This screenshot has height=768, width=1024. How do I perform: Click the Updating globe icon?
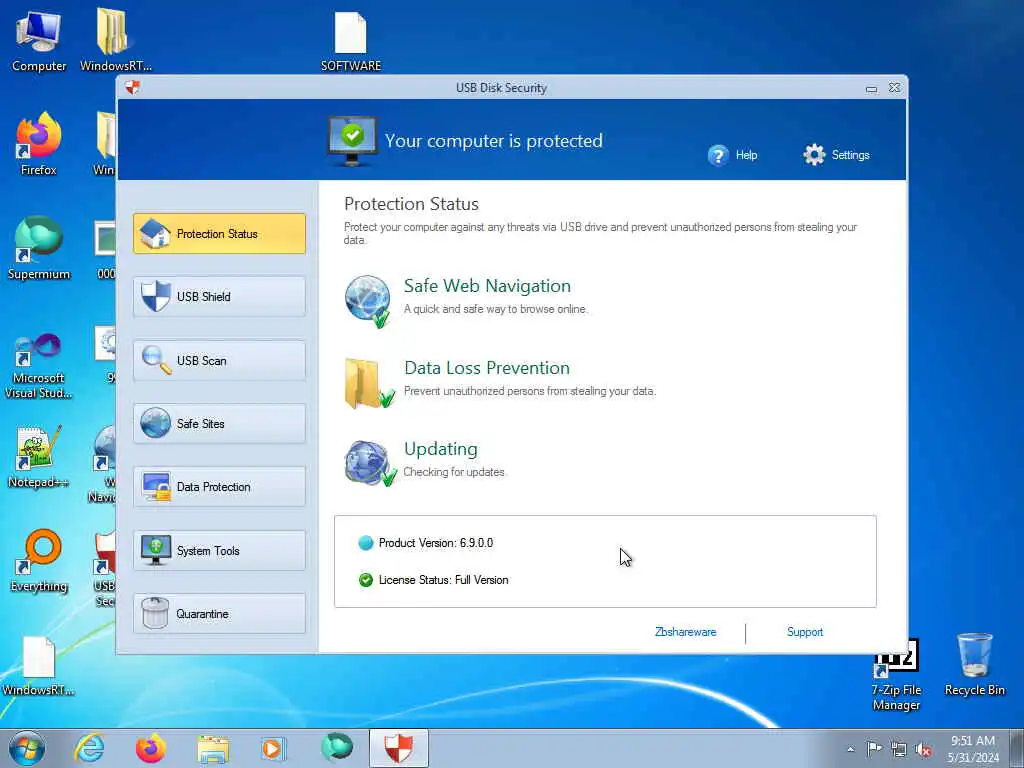pos(370,463)
